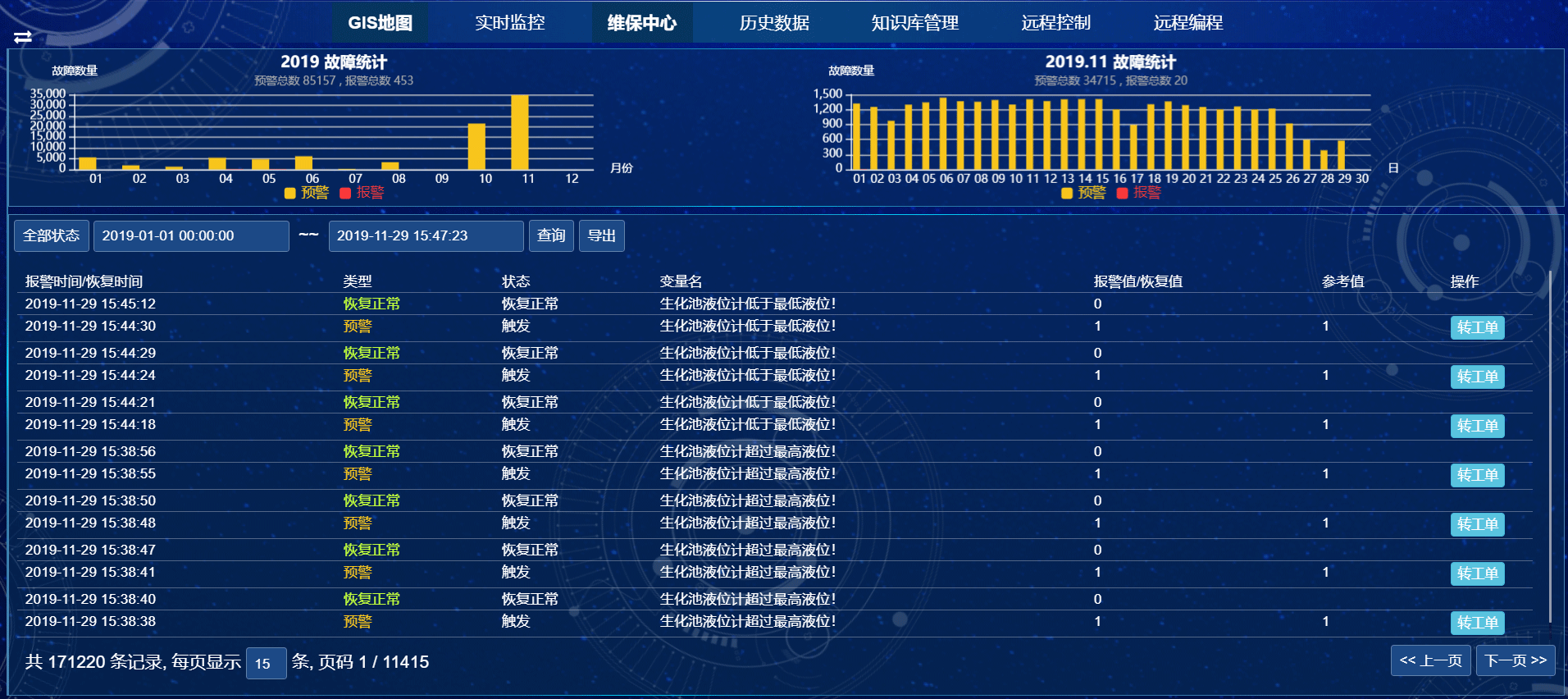
Task: Open the 全部状态 status filter dropdown
Action: pyautogui.click(x=51, y=236)
